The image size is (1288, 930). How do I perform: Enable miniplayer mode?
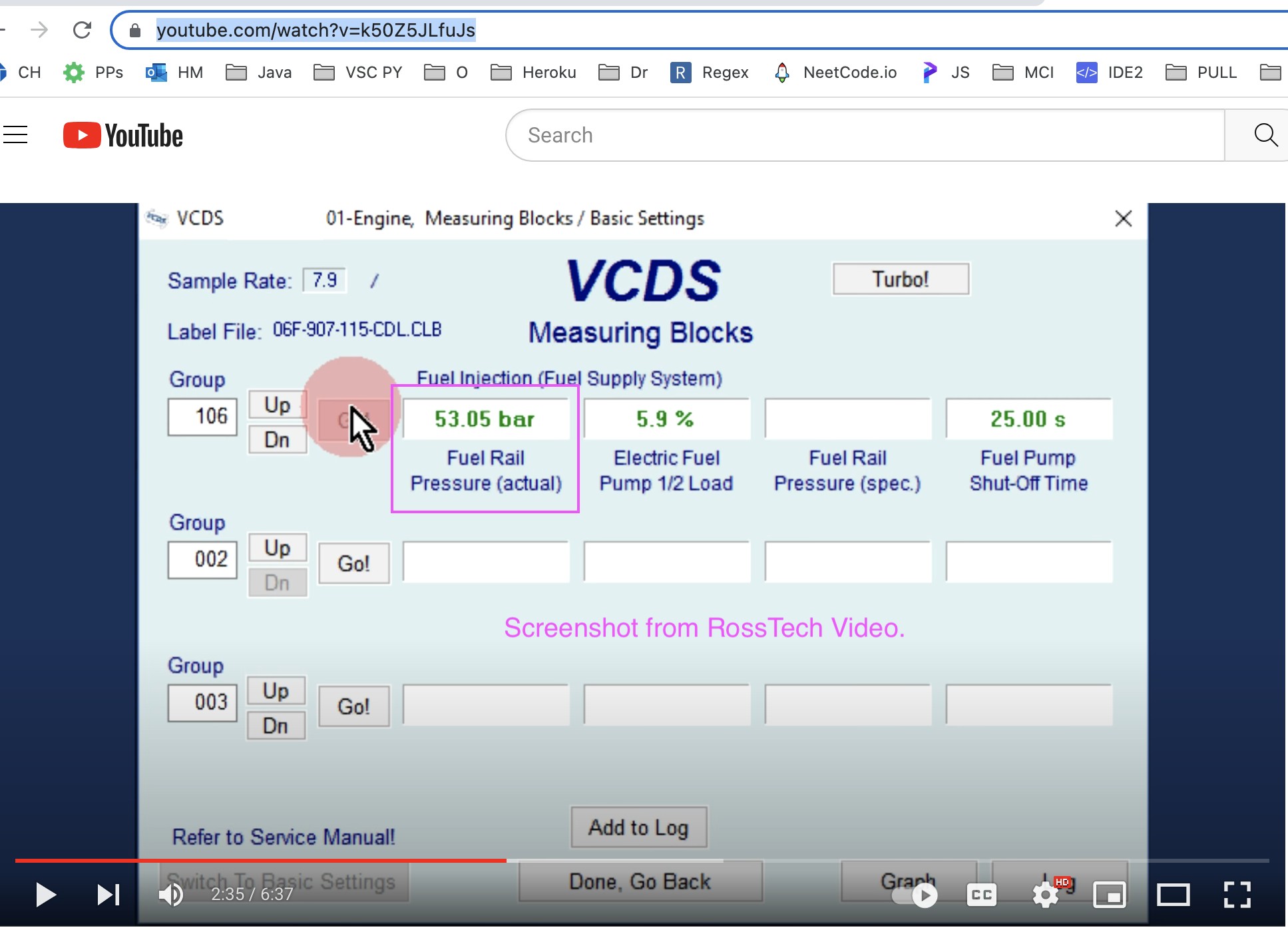tap(1110, 895)
